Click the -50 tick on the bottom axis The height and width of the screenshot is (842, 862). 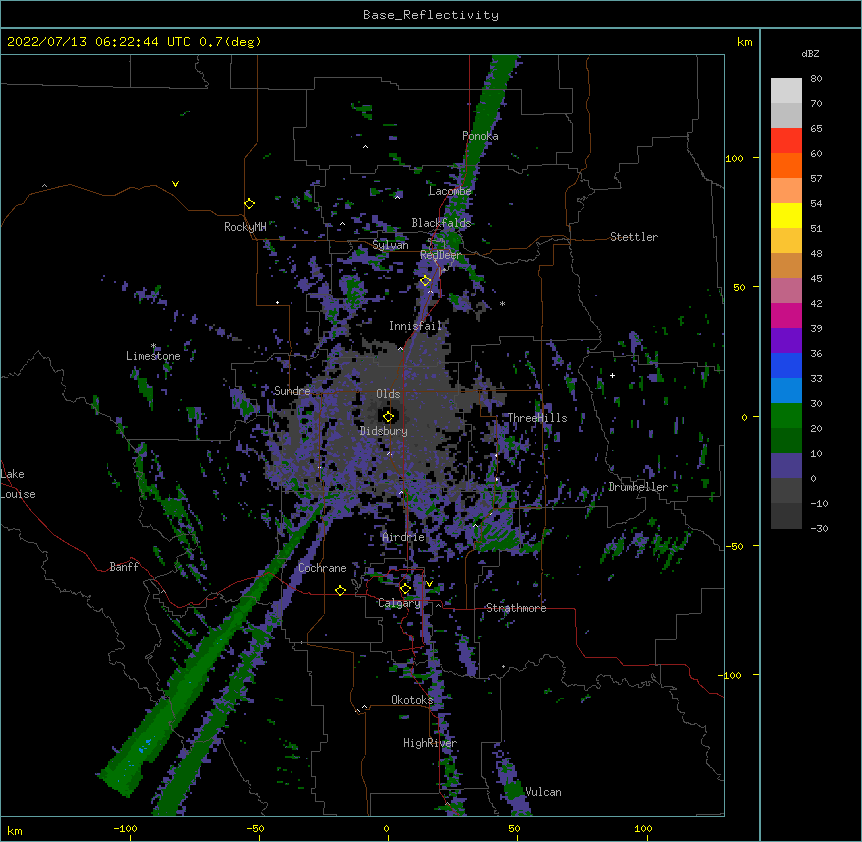pos(255,828)
